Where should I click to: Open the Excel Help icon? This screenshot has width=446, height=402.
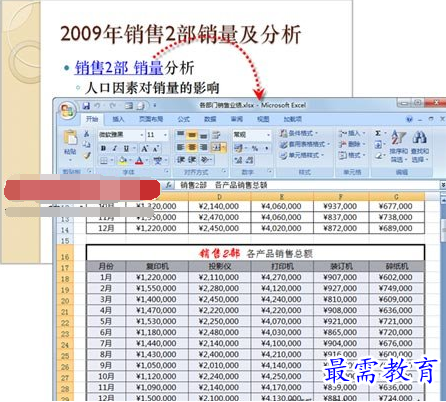(409, 119)
